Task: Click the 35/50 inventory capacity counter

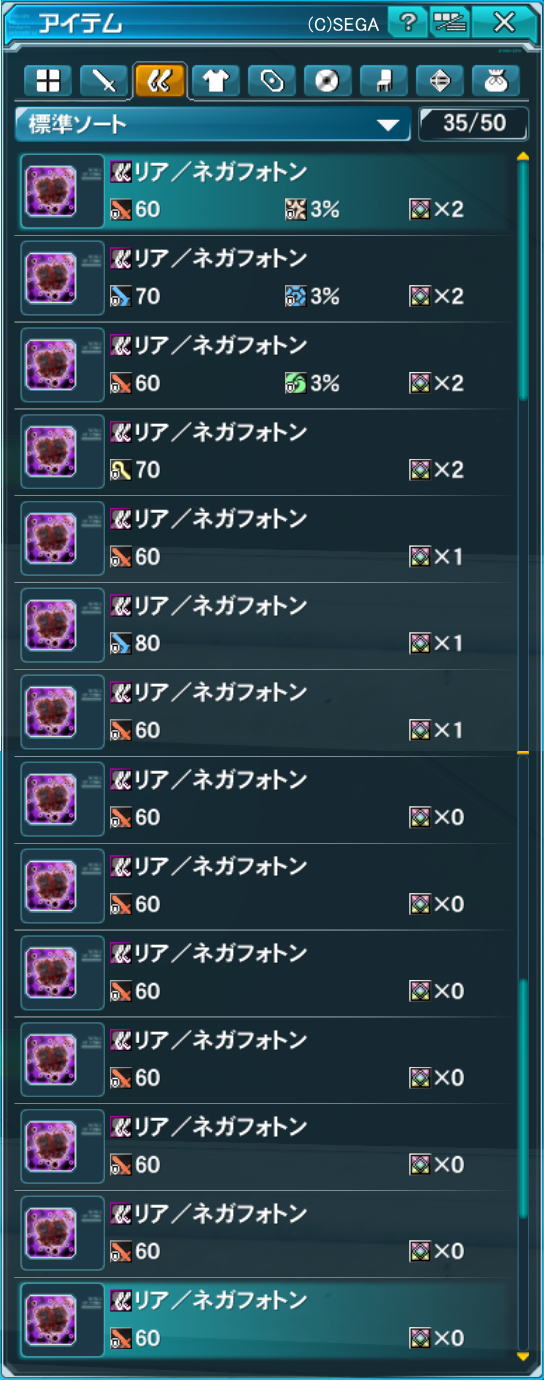Action: coord(474,124)
